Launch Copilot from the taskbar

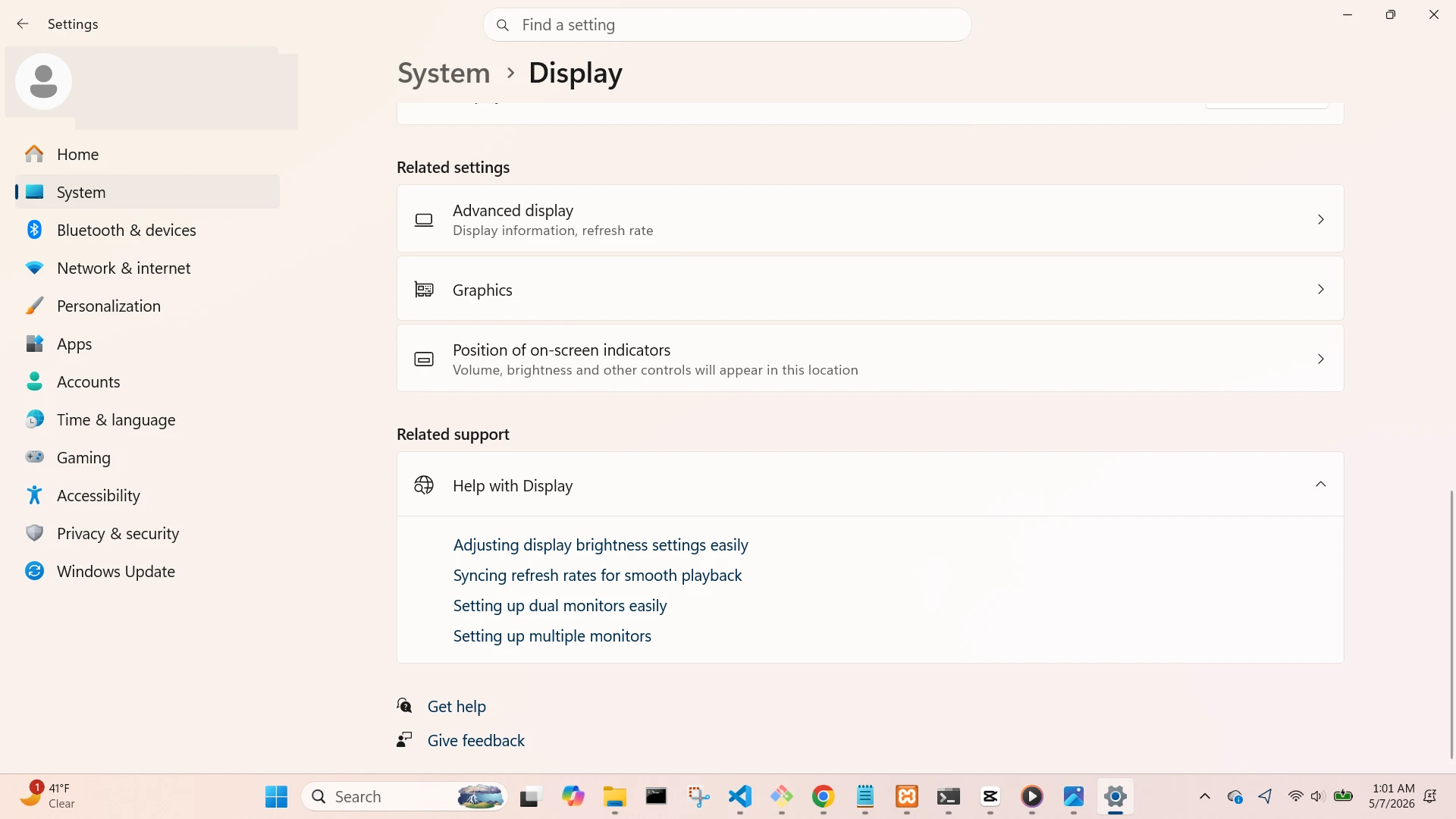(x=573, y=796)
